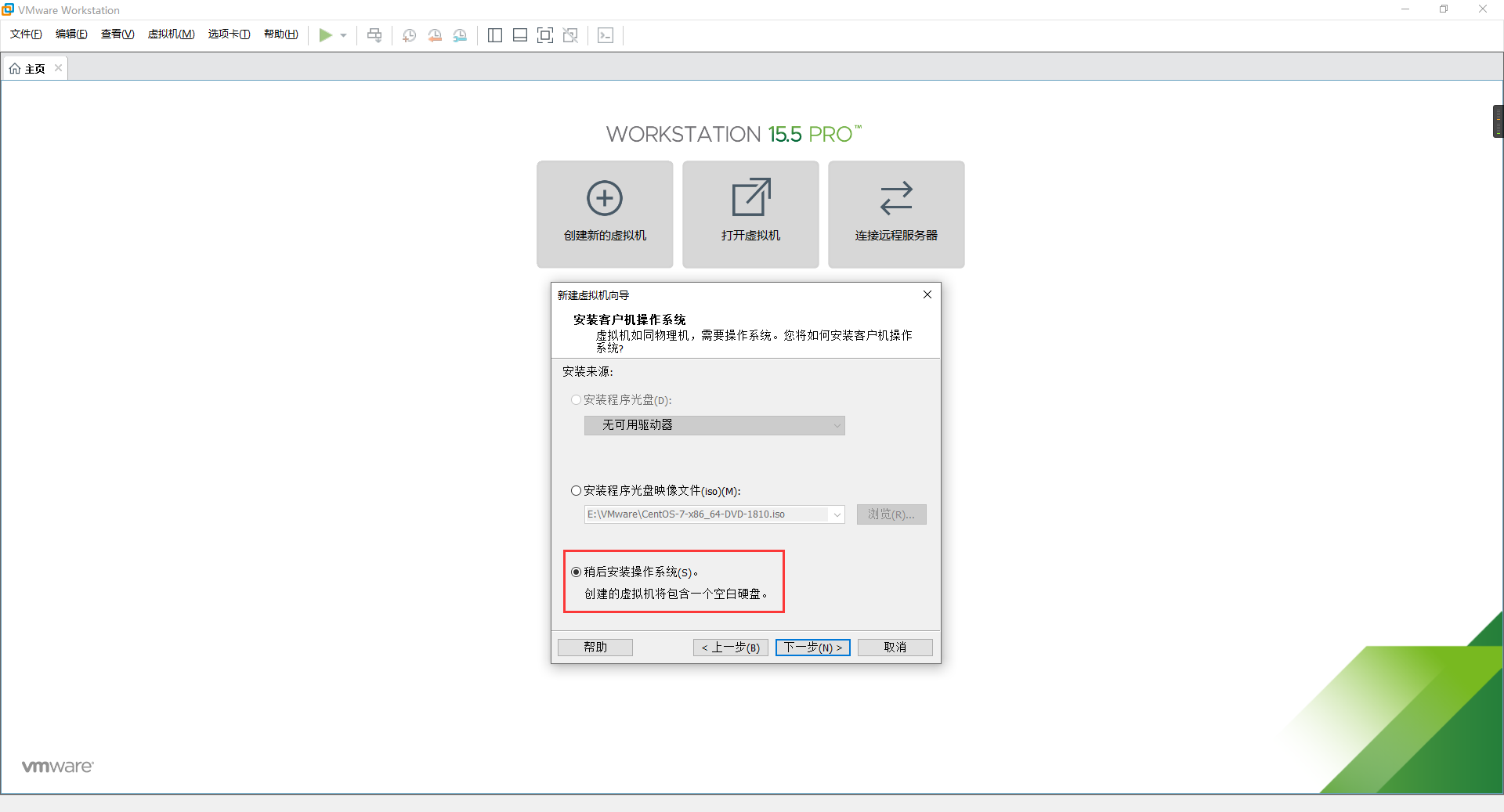The image size is (1504, 812).
Task: Click the 上一步(B) back button
Action: (731, 648)
